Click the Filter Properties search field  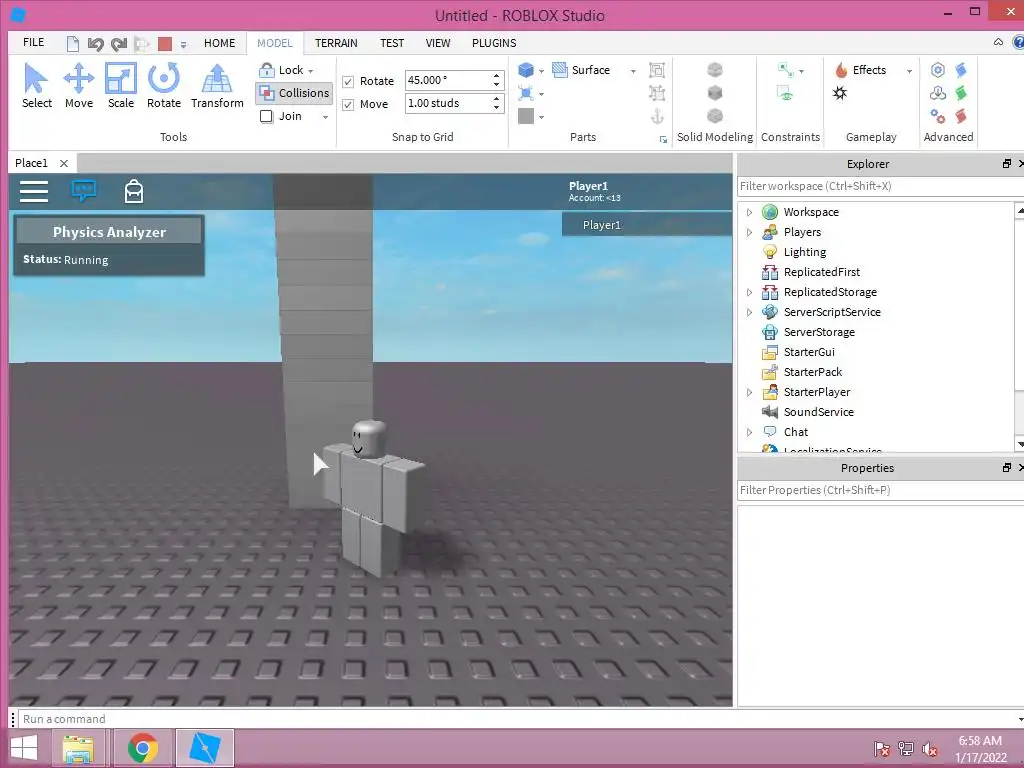point(880,490)
